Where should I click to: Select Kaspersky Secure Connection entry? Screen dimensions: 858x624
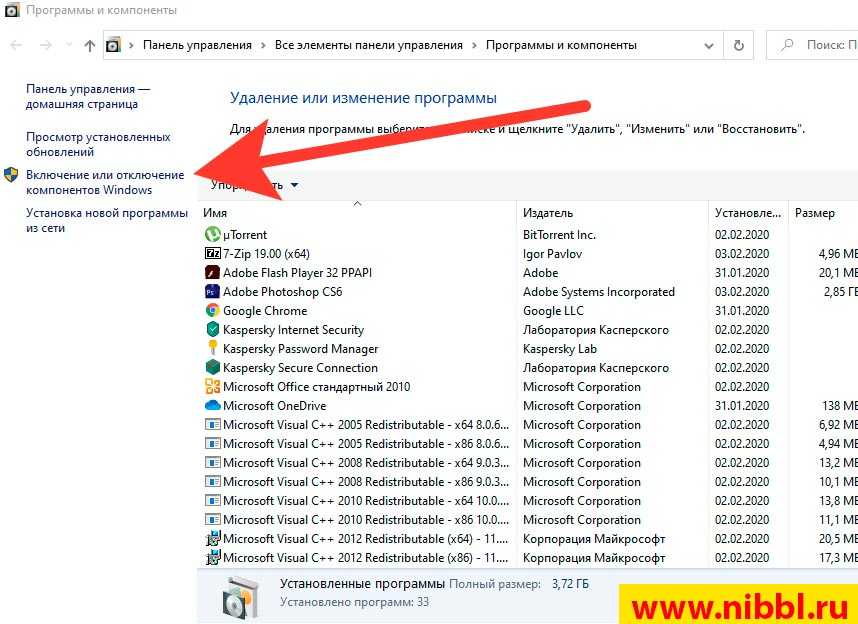point(300,368)
